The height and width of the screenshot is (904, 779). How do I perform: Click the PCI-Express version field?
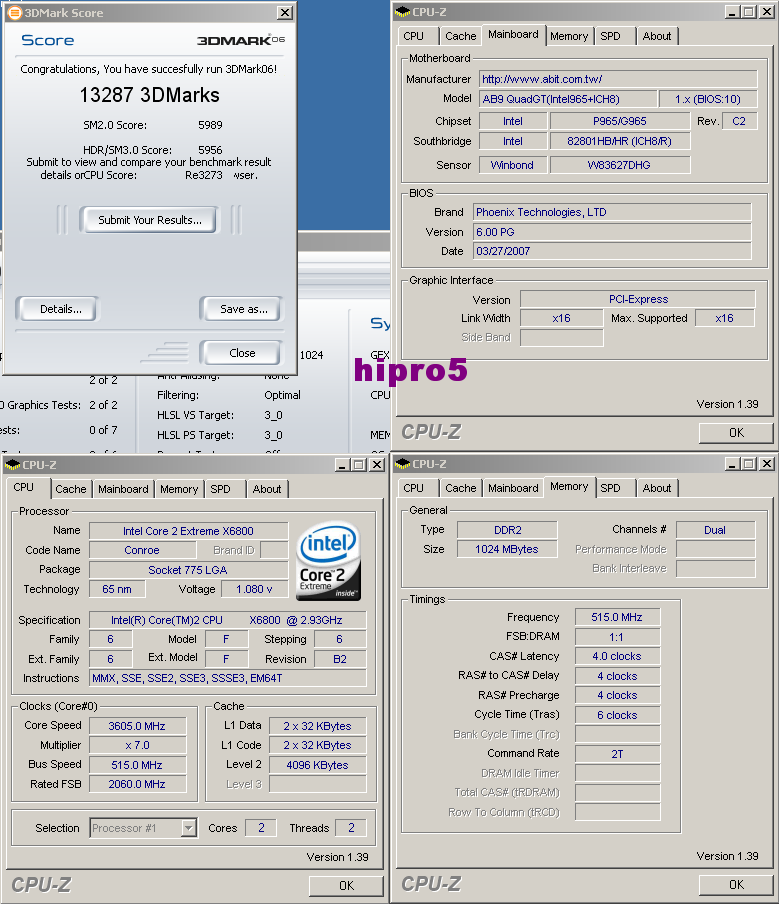pos(638,299)
